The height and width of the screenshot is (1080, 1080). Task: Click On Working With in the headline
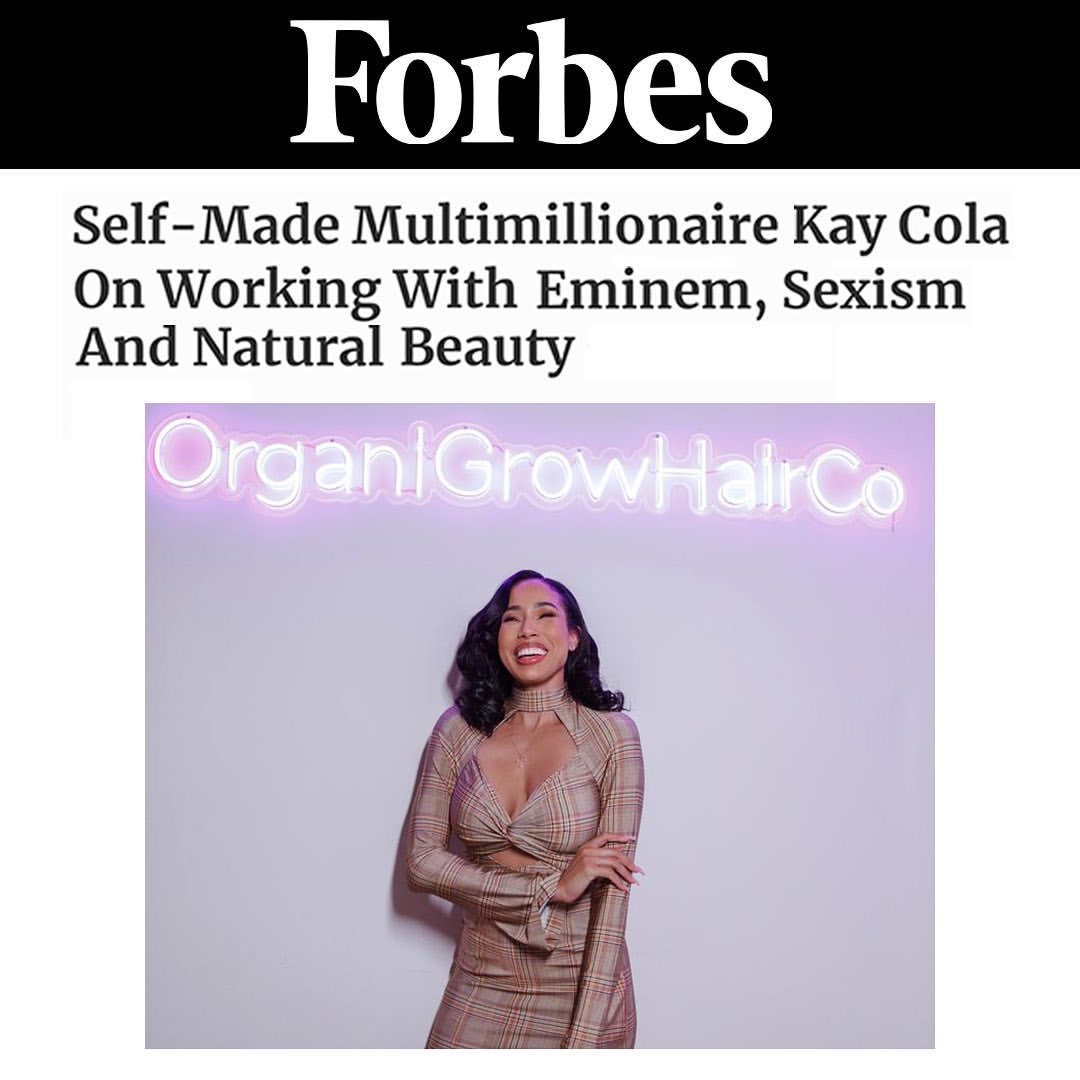295,291
